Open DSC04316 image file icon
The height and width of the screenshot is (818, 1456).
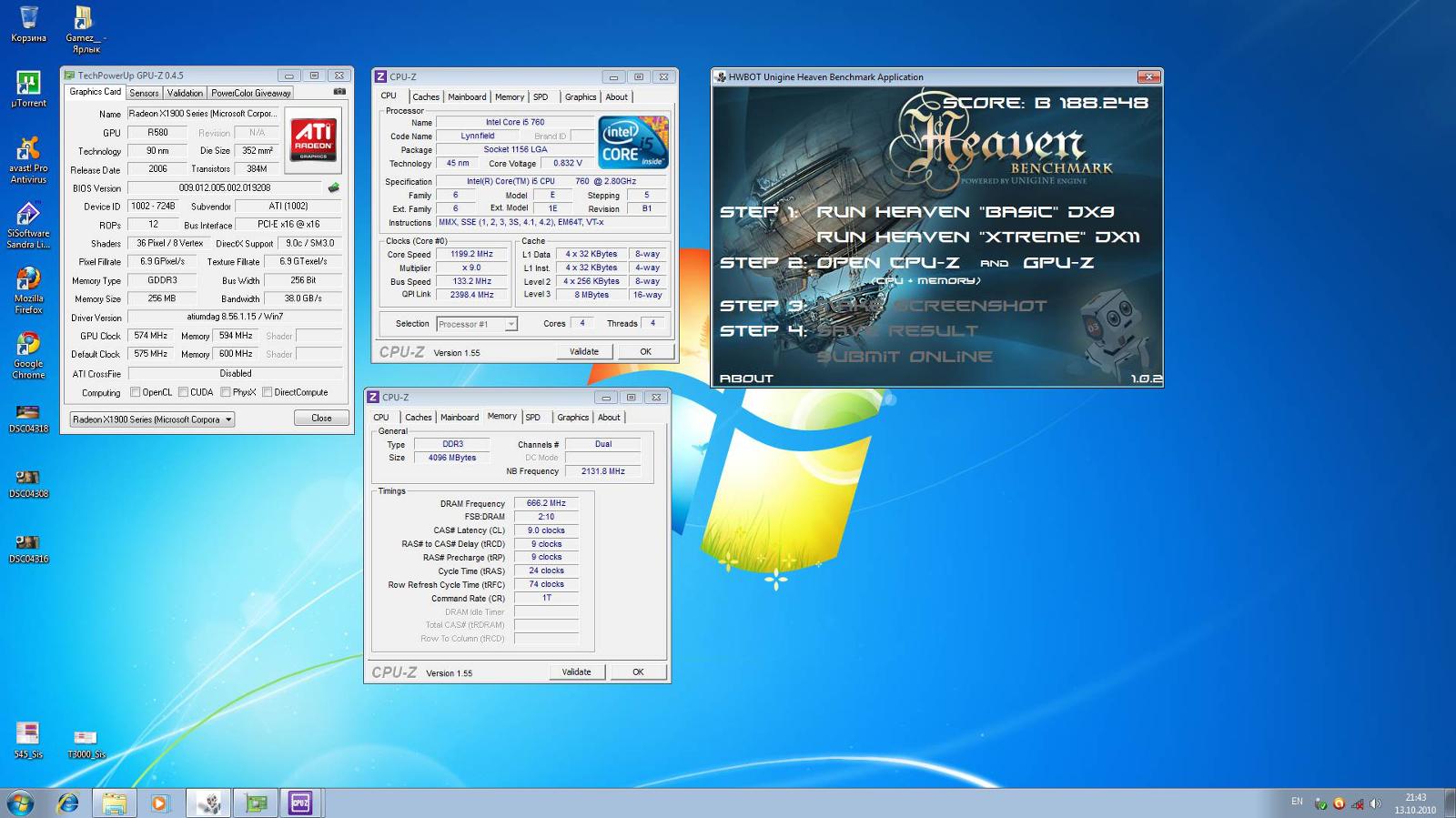(28, 550)
